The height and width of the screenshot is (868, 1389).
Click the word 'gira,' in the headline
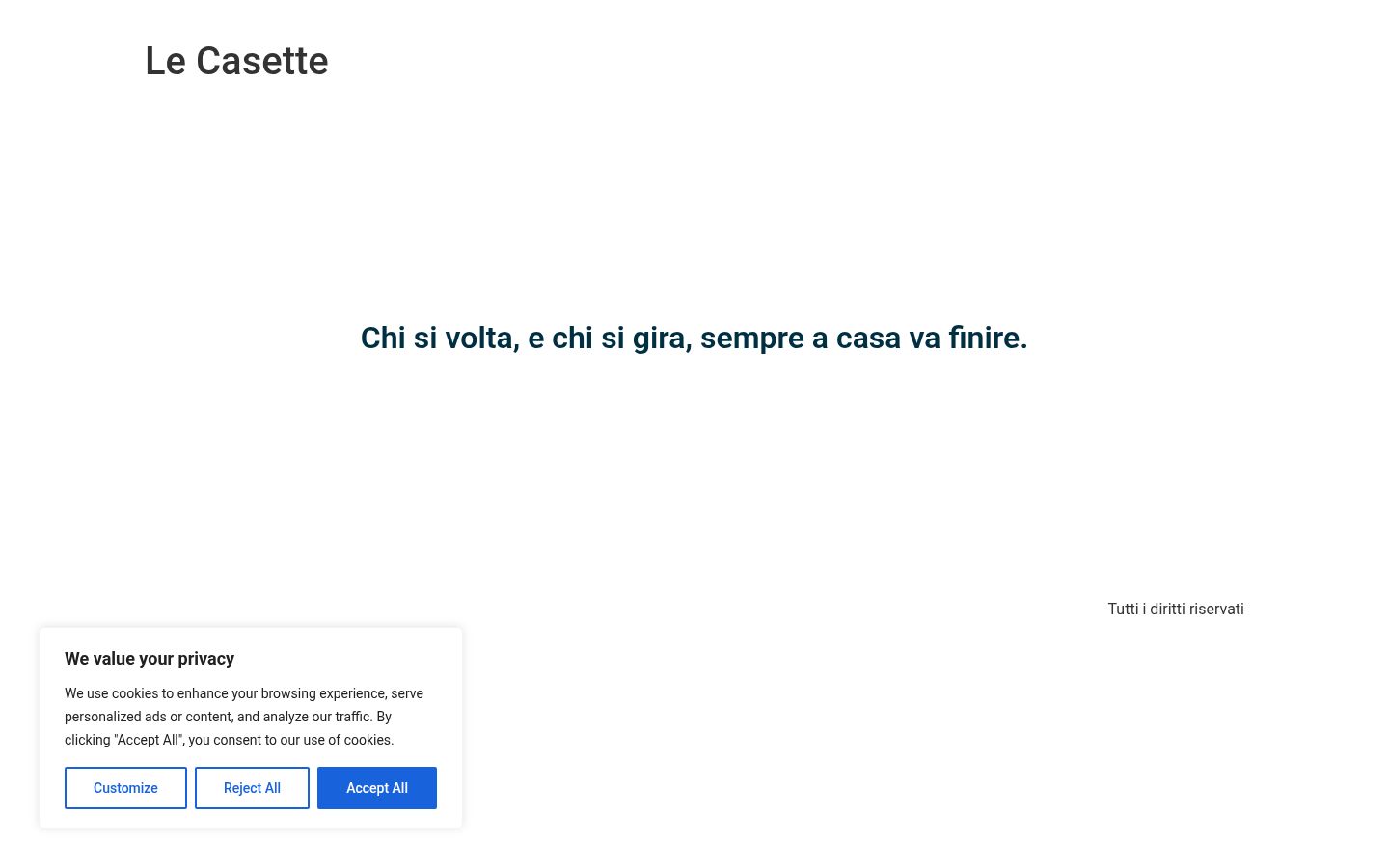[x=663, y=338]
